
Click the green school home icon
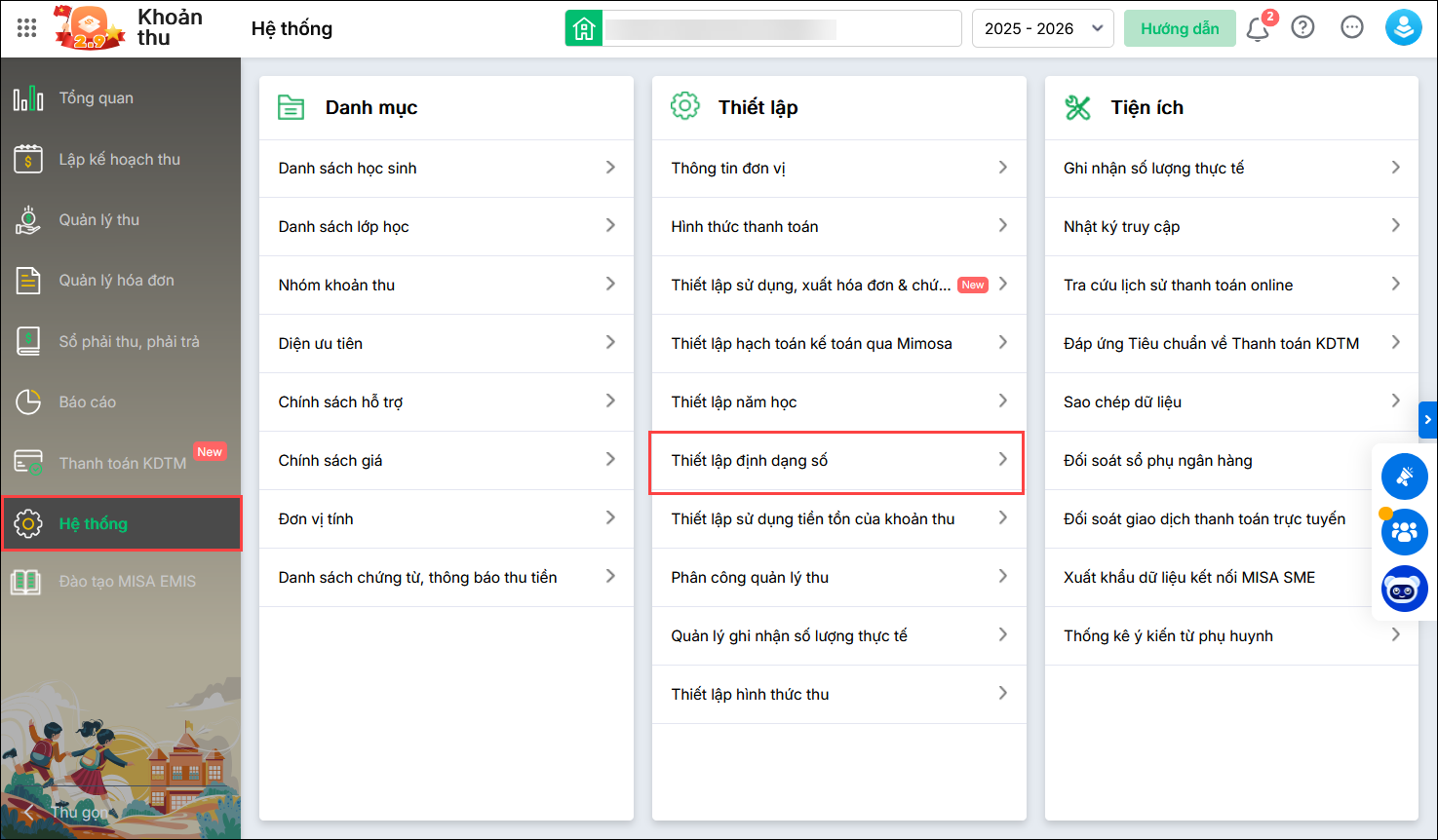point(584,29)
